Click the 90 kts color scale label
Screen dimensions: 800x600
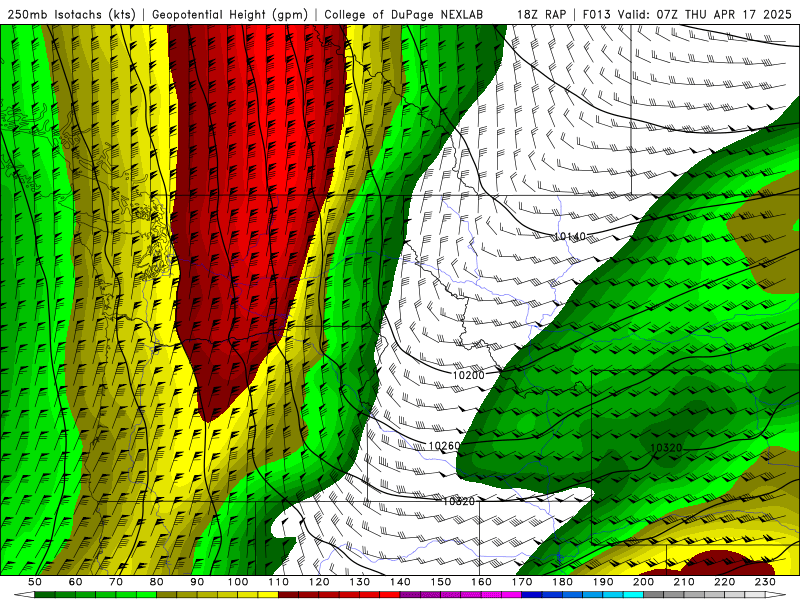[197, 582]
